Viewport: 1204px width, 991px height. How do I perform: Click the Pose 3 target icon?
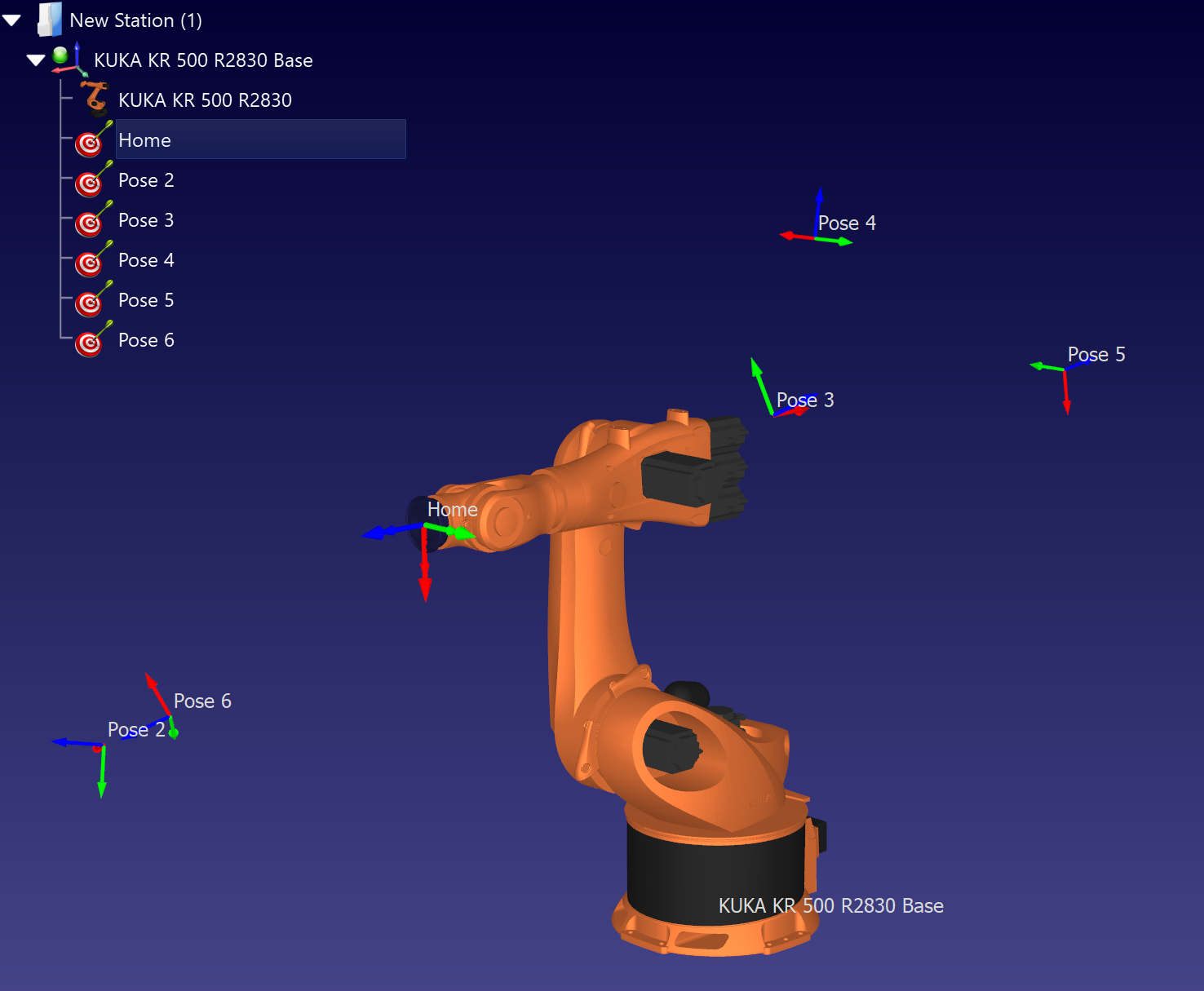tap(90, 223)
